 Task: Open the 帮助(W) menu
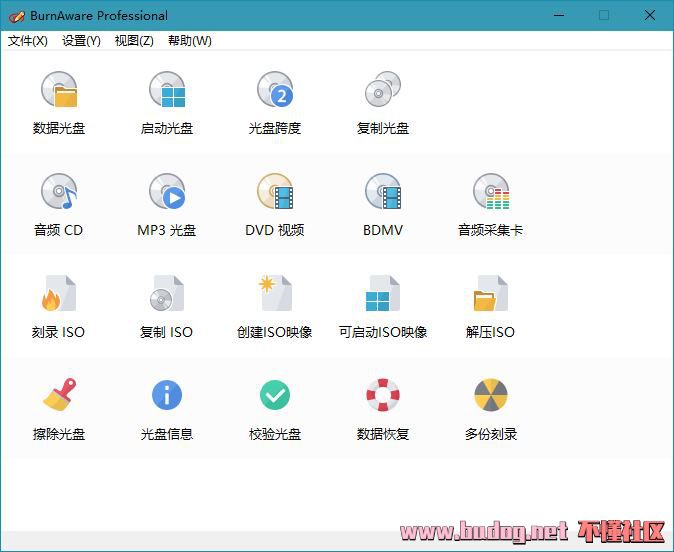tap(190, 41)
